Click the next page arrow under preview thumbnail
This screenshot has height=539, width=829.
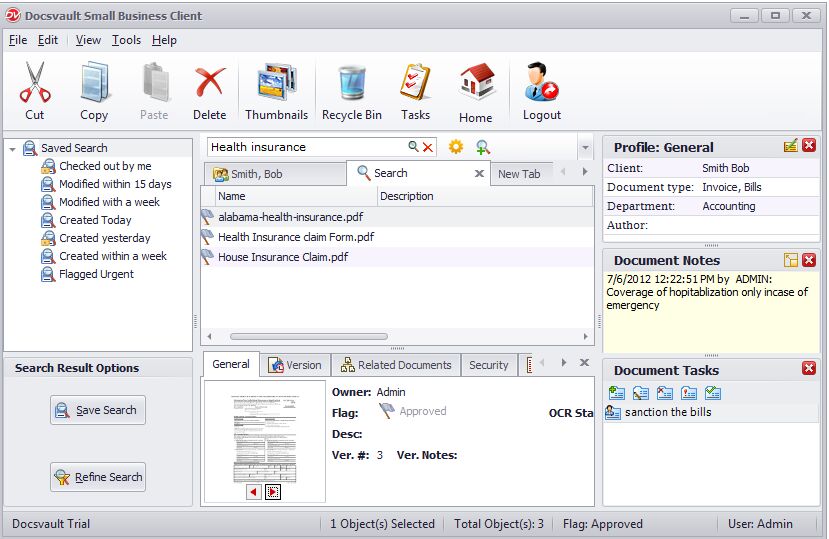(x=273, y=492)
